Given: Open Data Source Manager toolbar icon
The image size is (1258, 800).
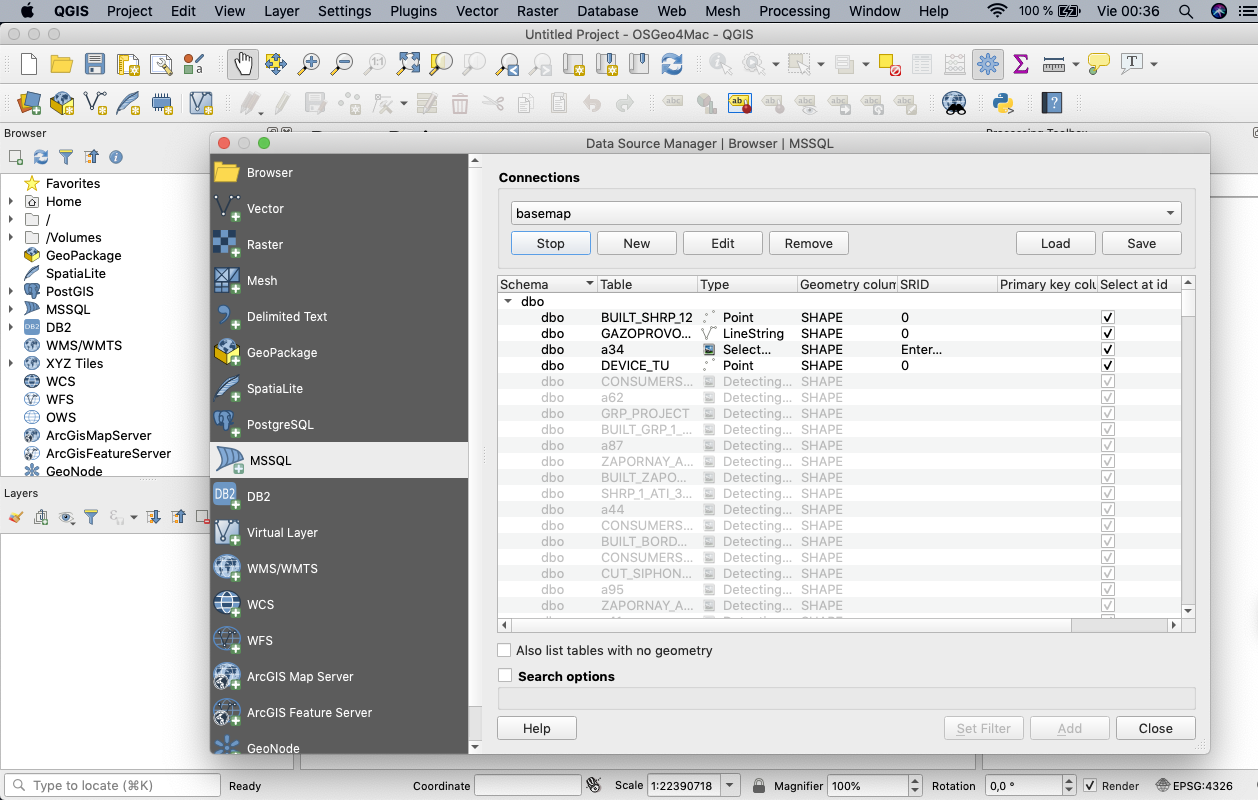Looking at the screenshot, I should pos(29,102).
